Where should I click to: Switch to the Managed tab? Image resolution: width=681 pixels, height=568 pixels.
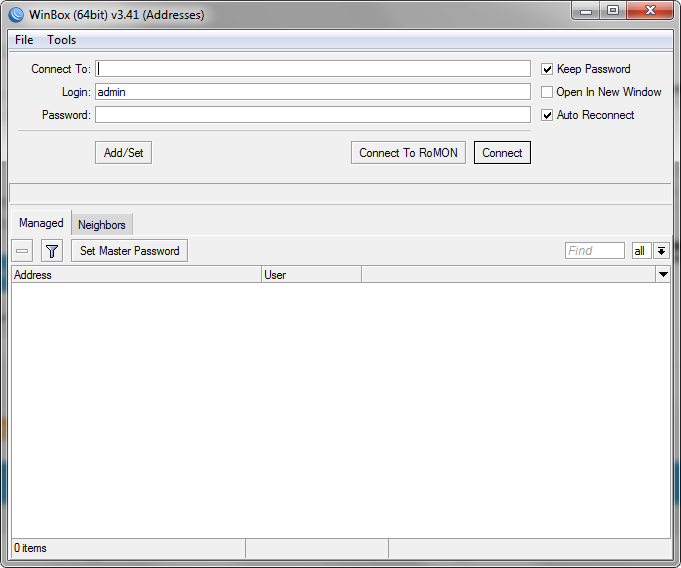[x=41, y=223]
